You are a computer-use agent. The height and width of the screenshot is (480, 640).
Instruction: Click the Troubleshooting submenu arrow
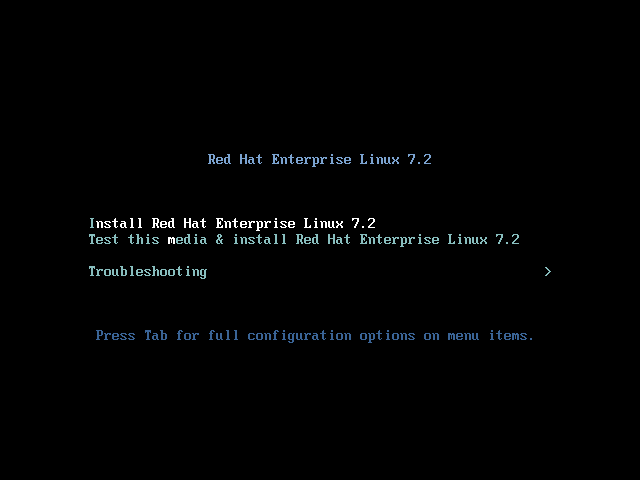(x=548, y=271)
